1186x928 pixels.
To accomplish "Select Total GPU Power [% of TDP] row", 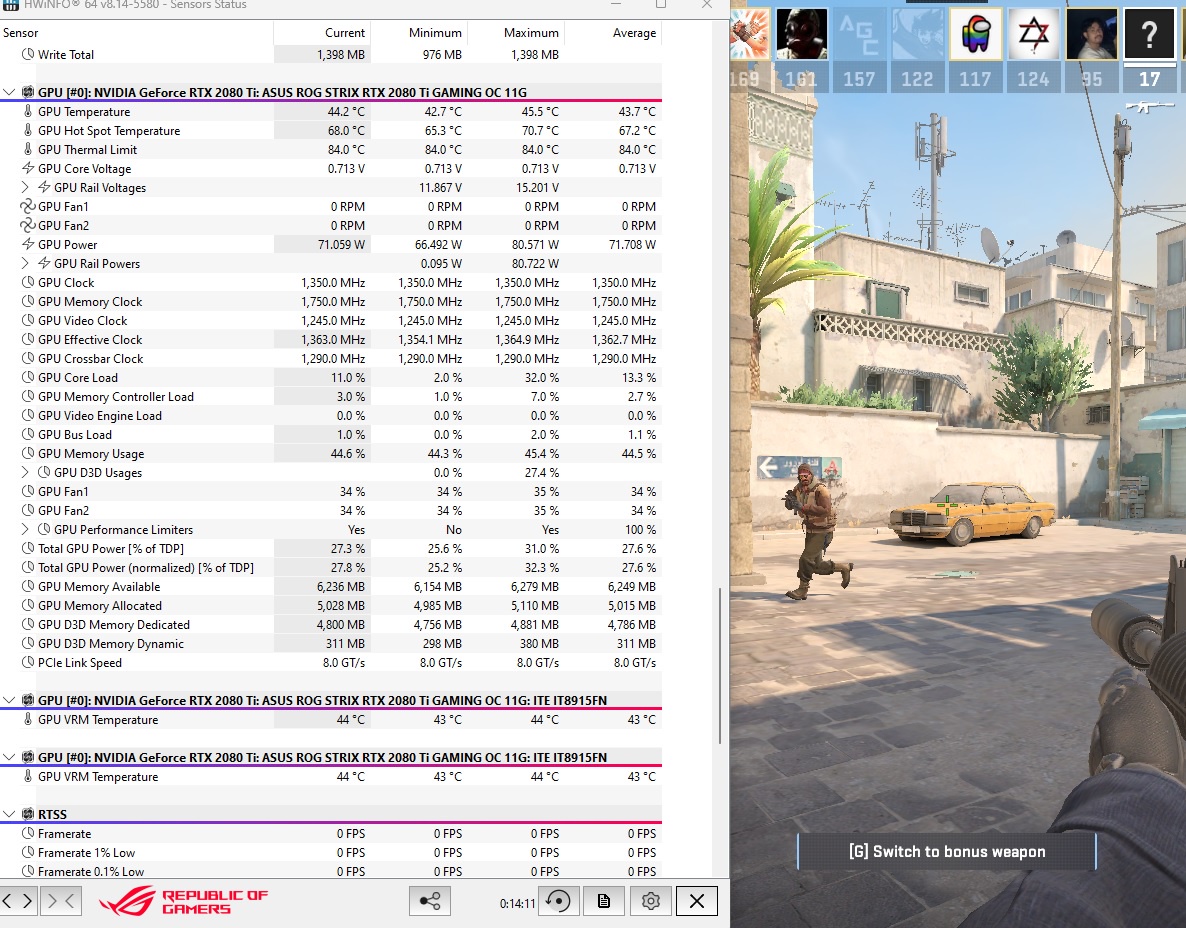I will tap(331, 548).
